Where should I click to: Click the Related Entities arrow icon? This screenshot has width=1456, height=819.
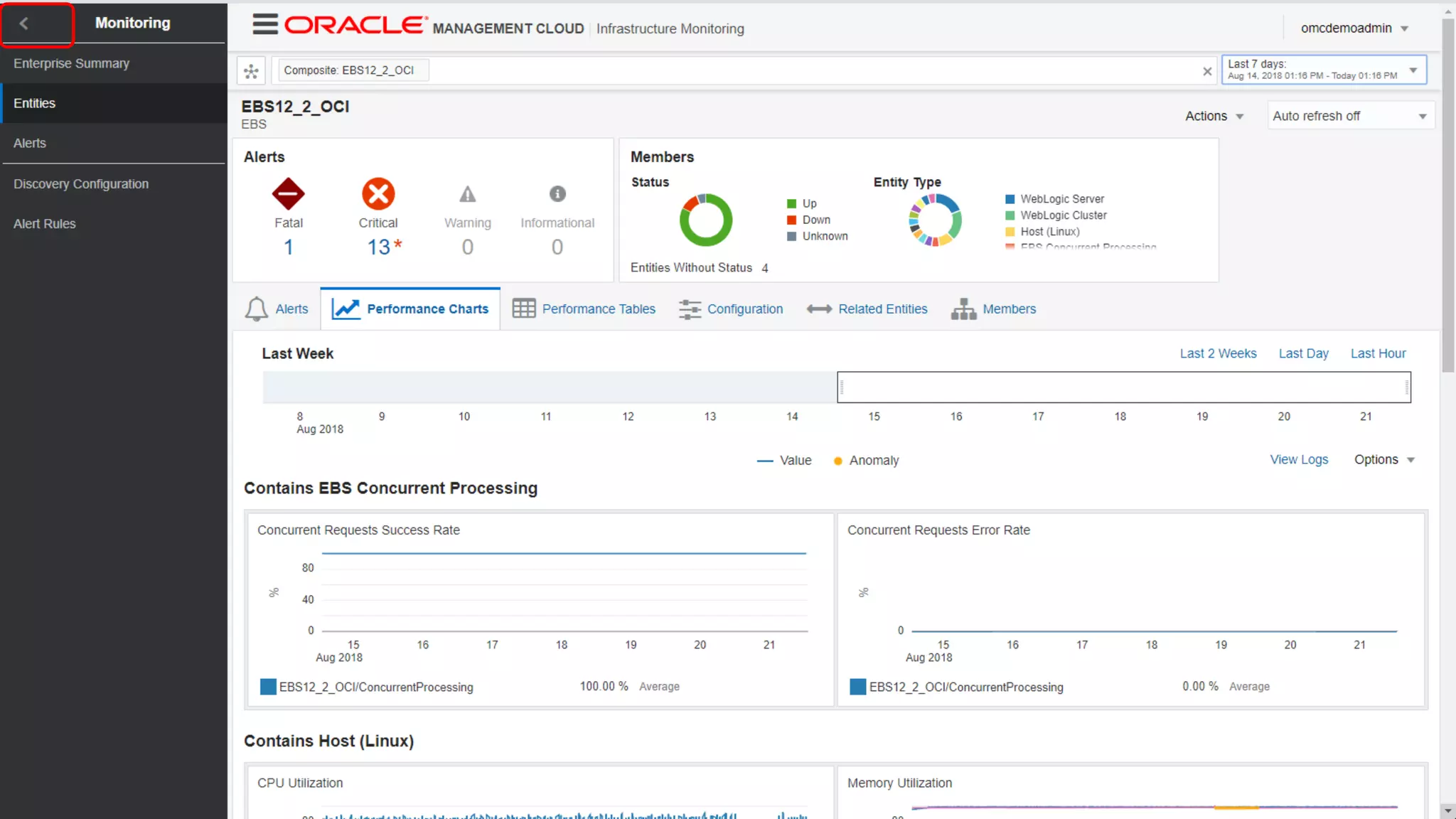tap(819, 309)
